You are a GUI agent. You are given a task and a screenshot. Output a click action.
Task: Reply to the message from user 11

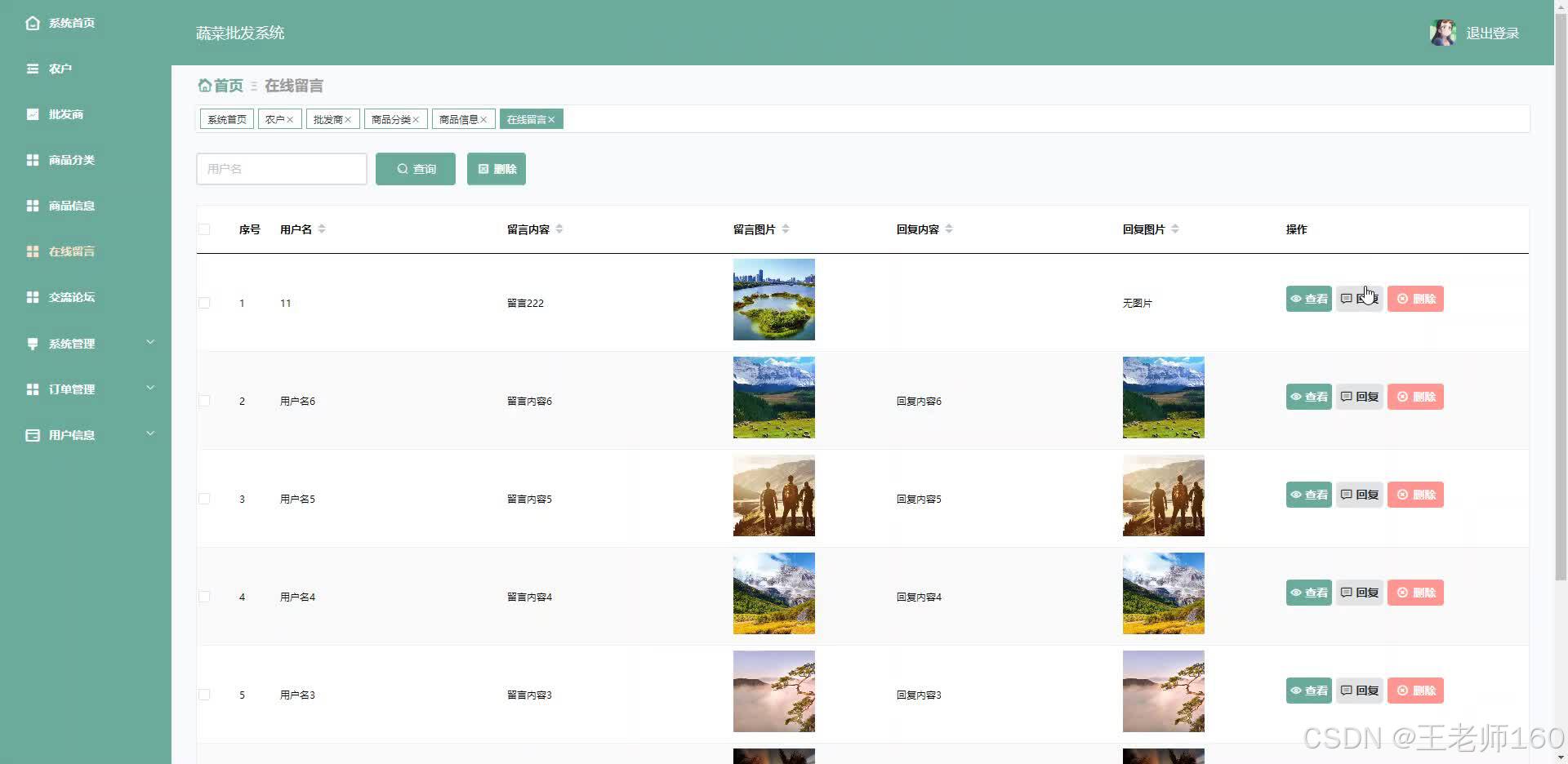tap(1360, 299)
